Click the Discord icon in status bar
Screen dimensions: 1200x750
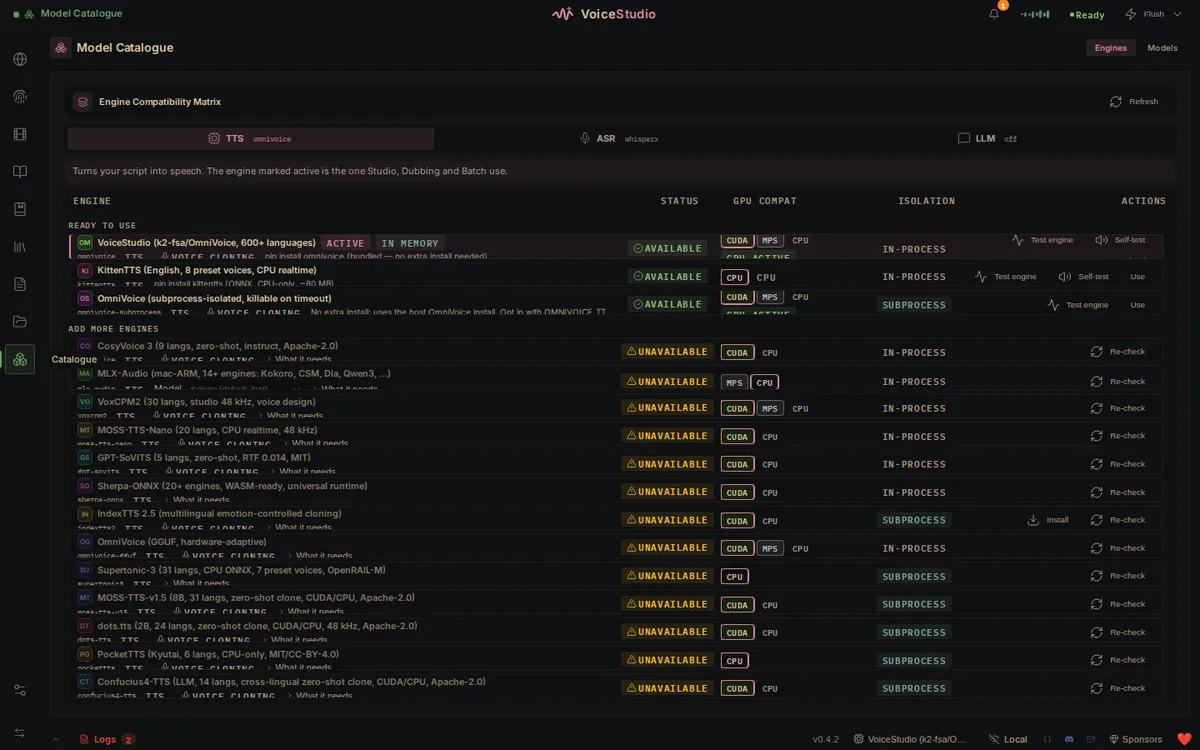click(x=1069, y=739)
